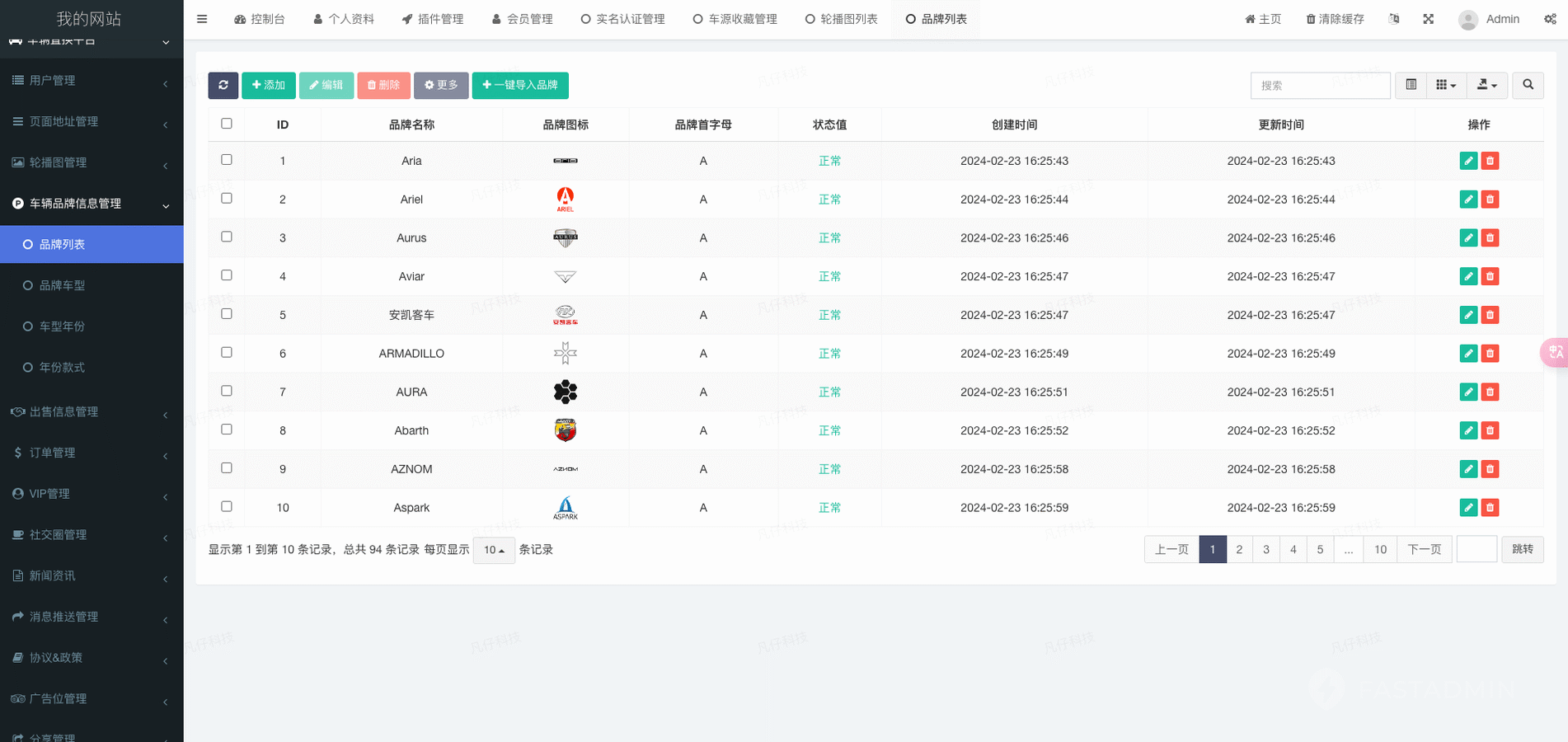
Task: Click the fullscreen icon in top bar
Action: 1428,19
